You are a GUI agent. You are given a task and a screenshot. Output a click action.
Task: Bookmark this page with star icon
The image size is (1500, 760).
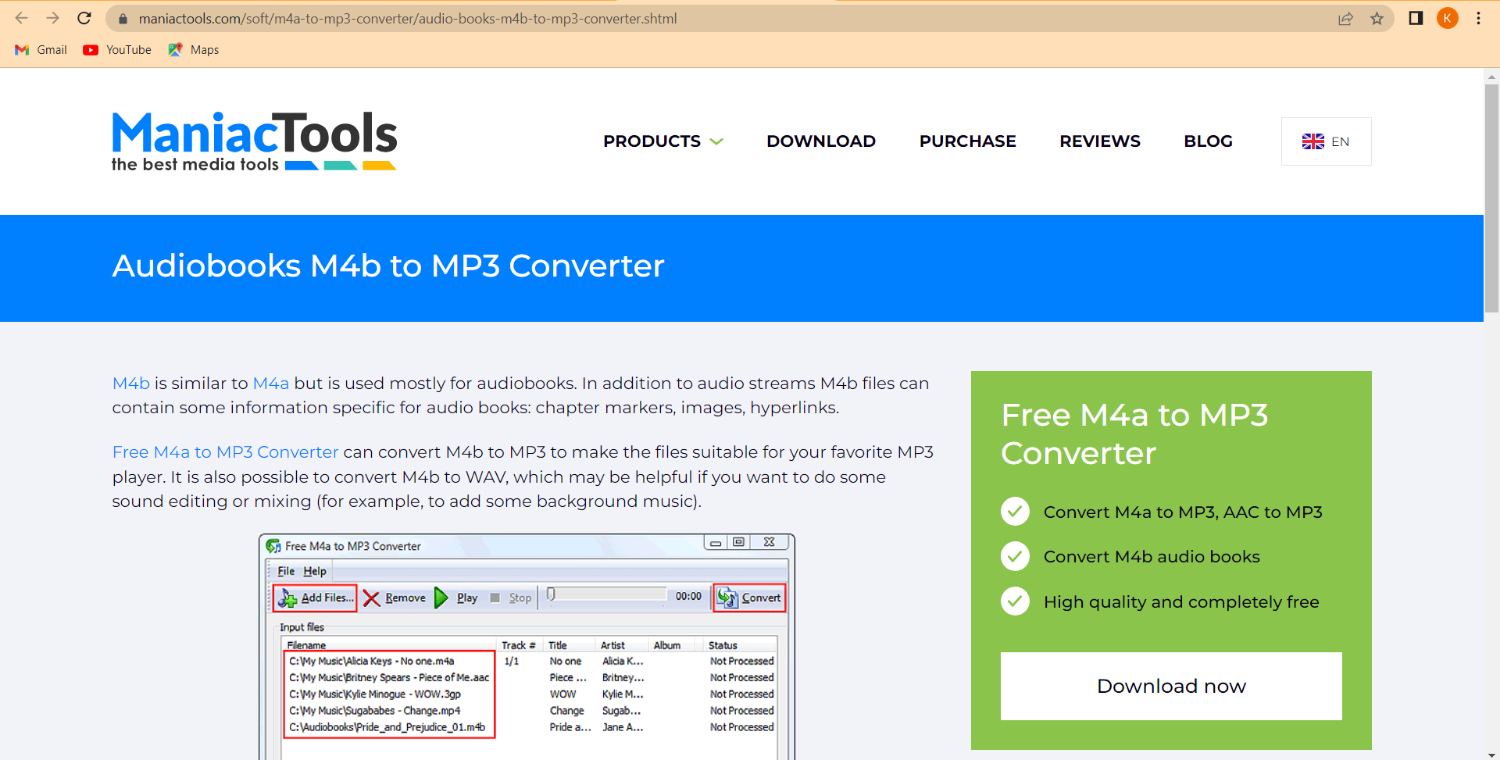(1377, 18)
